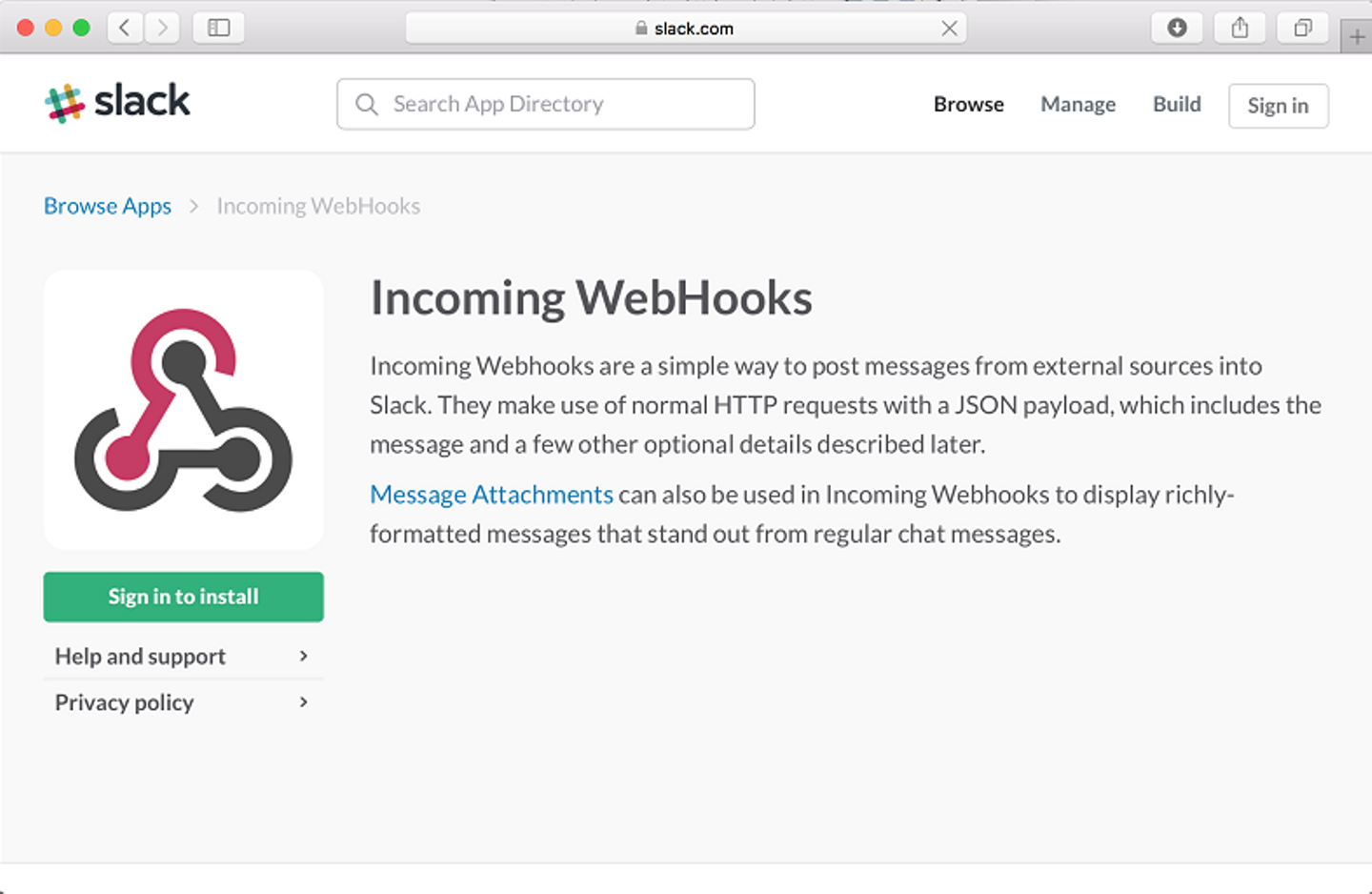Viewport: 1372px width, 894px height.
Task: Open Safari's downloads icon
Action: [x=1177, y=28]
